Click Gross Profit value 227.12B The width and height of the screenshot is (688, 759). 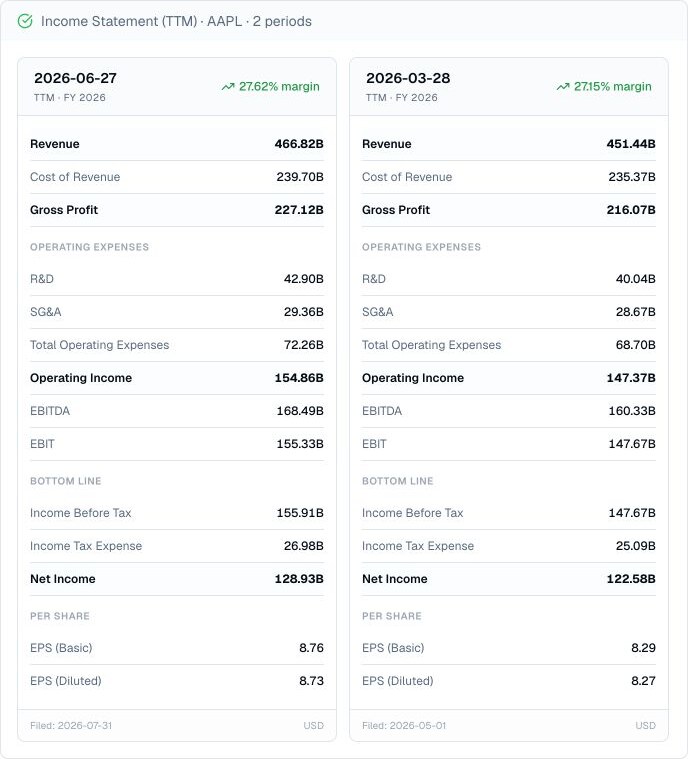pos(299,210)
